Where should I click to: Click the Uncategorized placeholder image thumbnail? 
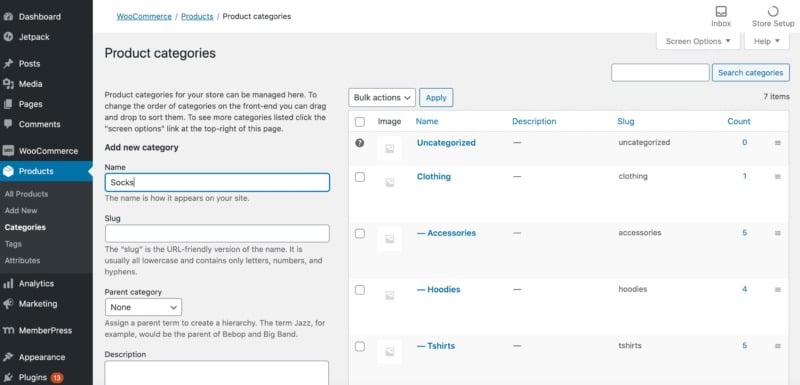tap(389, 148)
